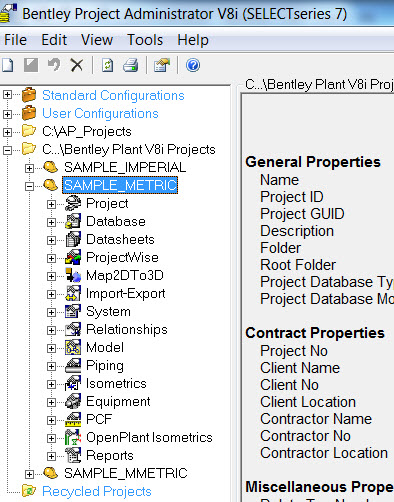Image resolution: width=394 pixels, height=502 pixels.
Task: Select the Model tree label
Action: 105,347
